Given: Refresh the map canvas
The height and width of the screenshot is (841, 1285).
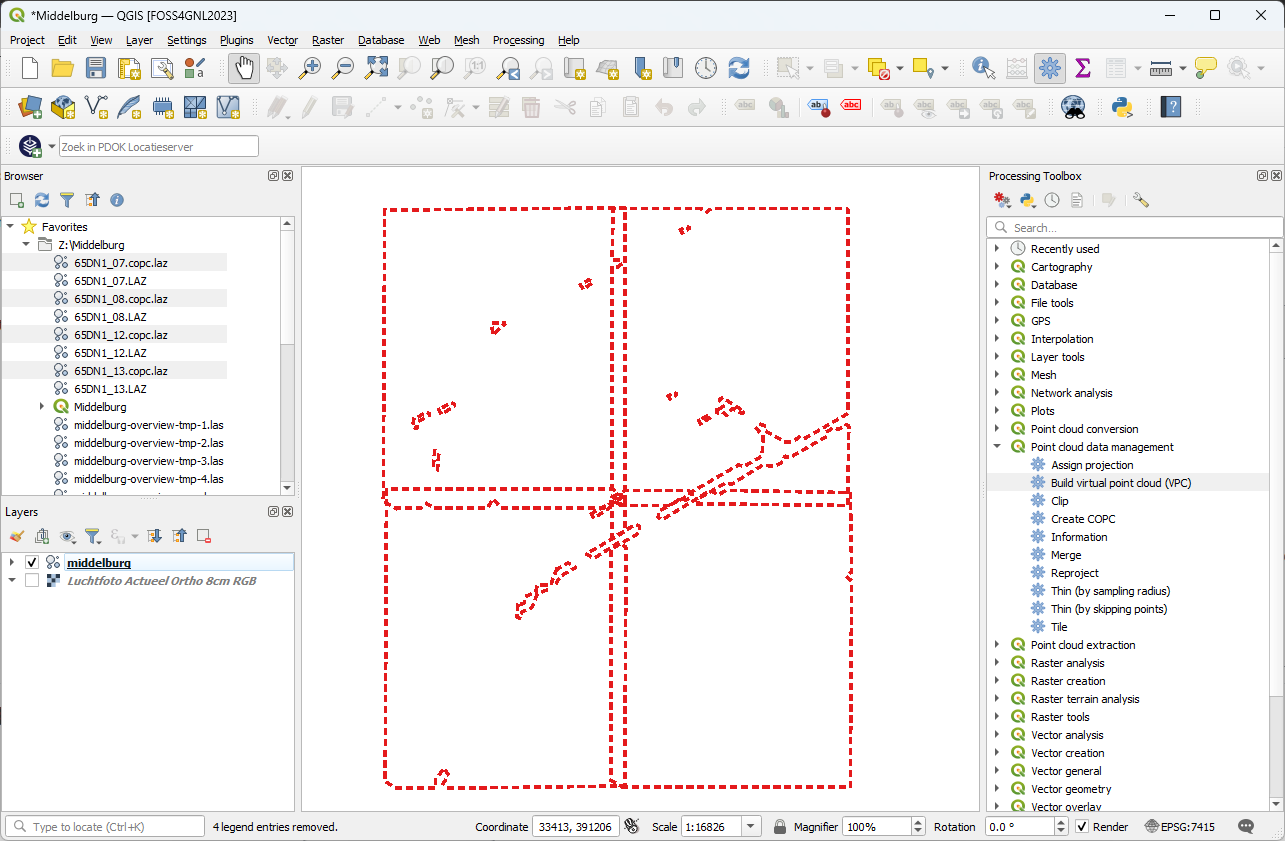Looking at the screenshot, I should (738, 69).
